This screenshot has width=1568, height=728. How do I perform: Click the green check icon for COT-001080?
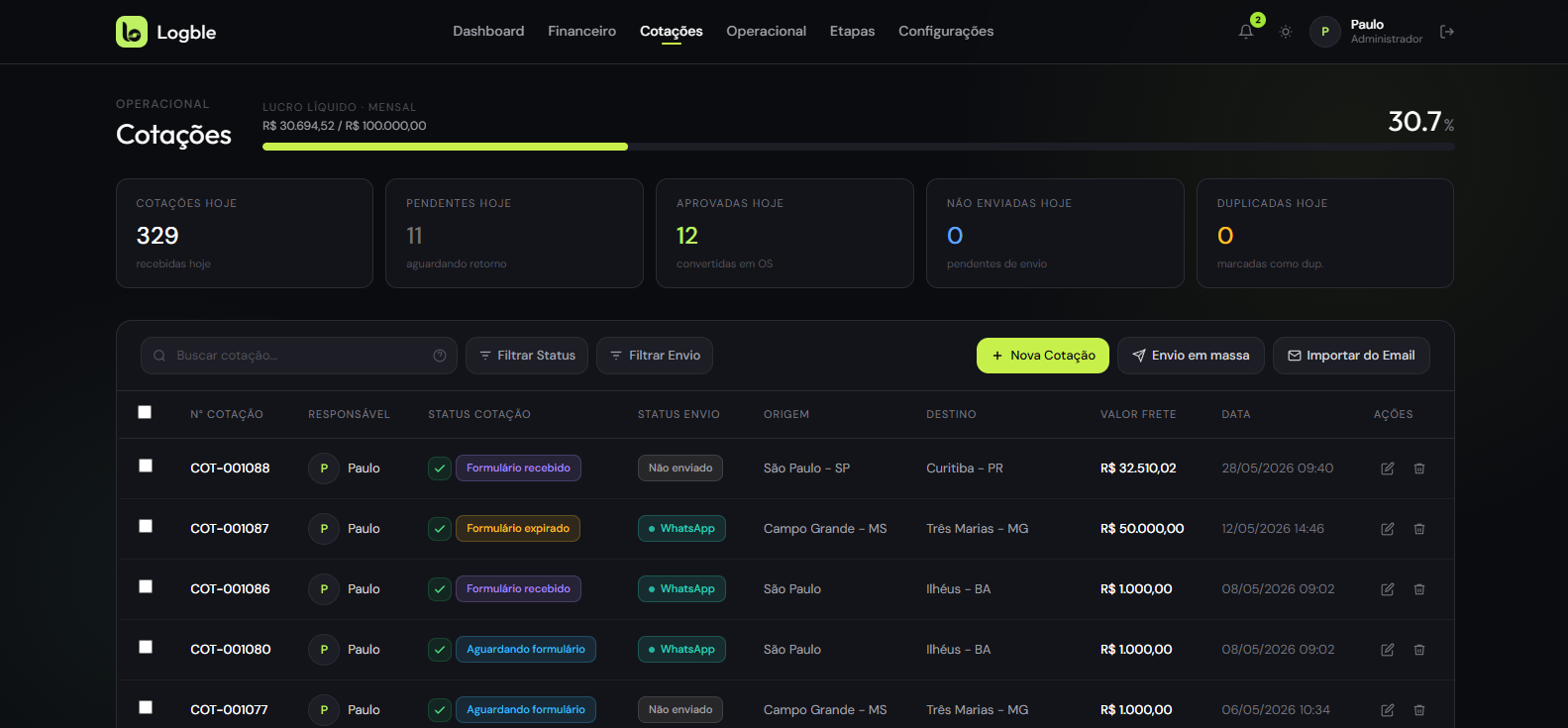(x=440, y=650)
